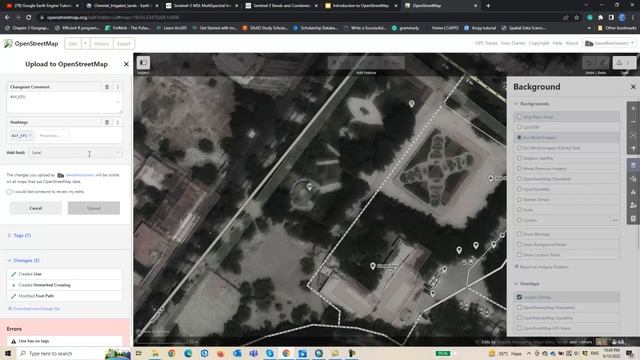Open User Diaries menu link
This screenshot has width=640, height=360.
[x=513, y=43]
